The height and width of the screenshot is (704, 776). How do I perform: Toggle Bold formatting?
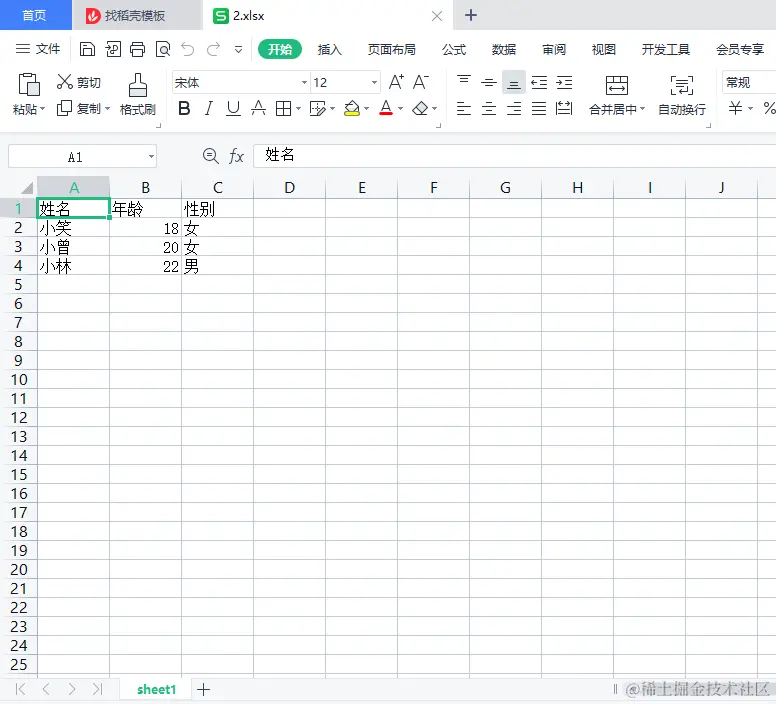tap(184, 108)
